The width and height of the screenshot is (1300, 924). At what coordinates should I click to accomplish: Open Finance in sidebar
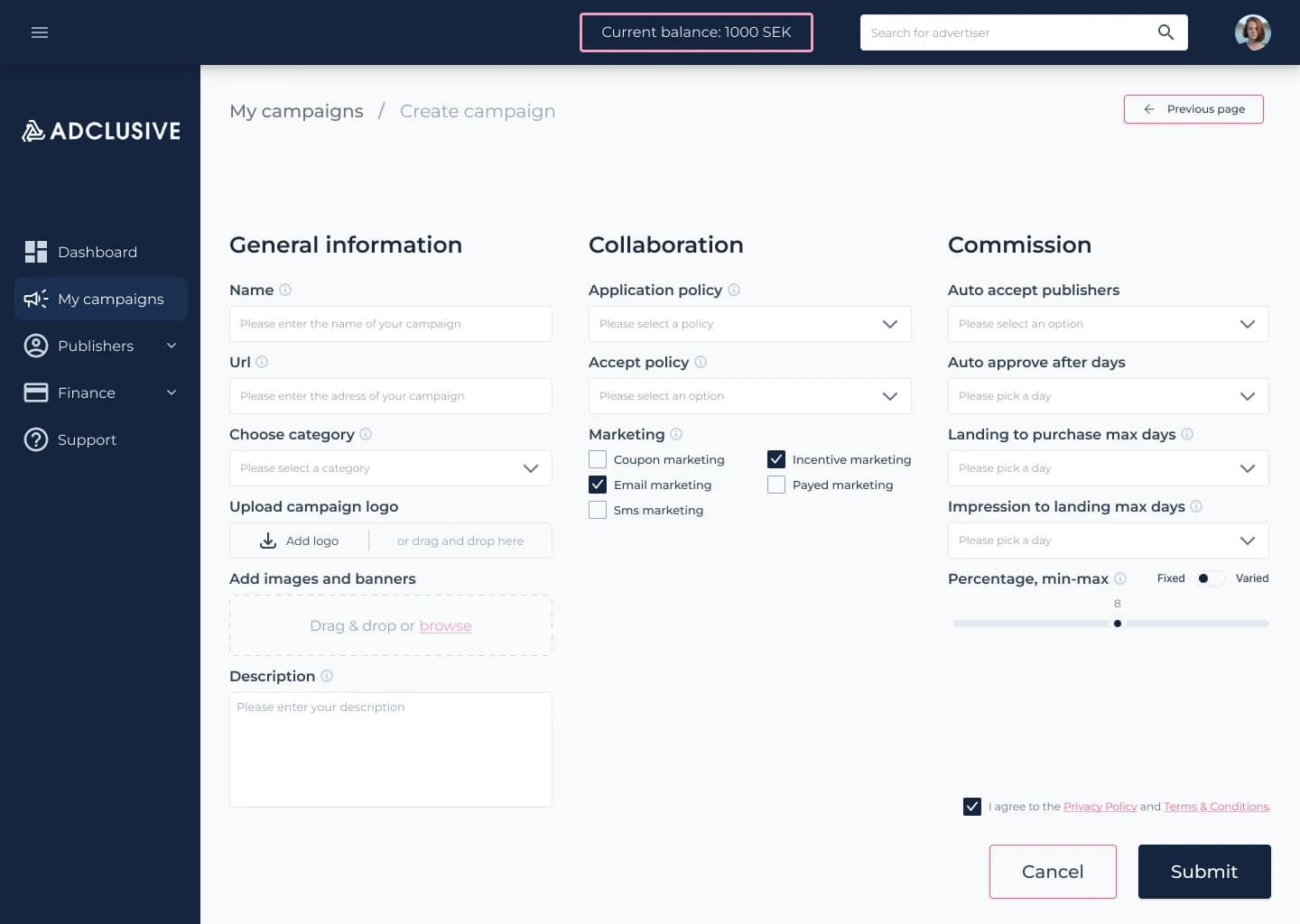(101, 393)
